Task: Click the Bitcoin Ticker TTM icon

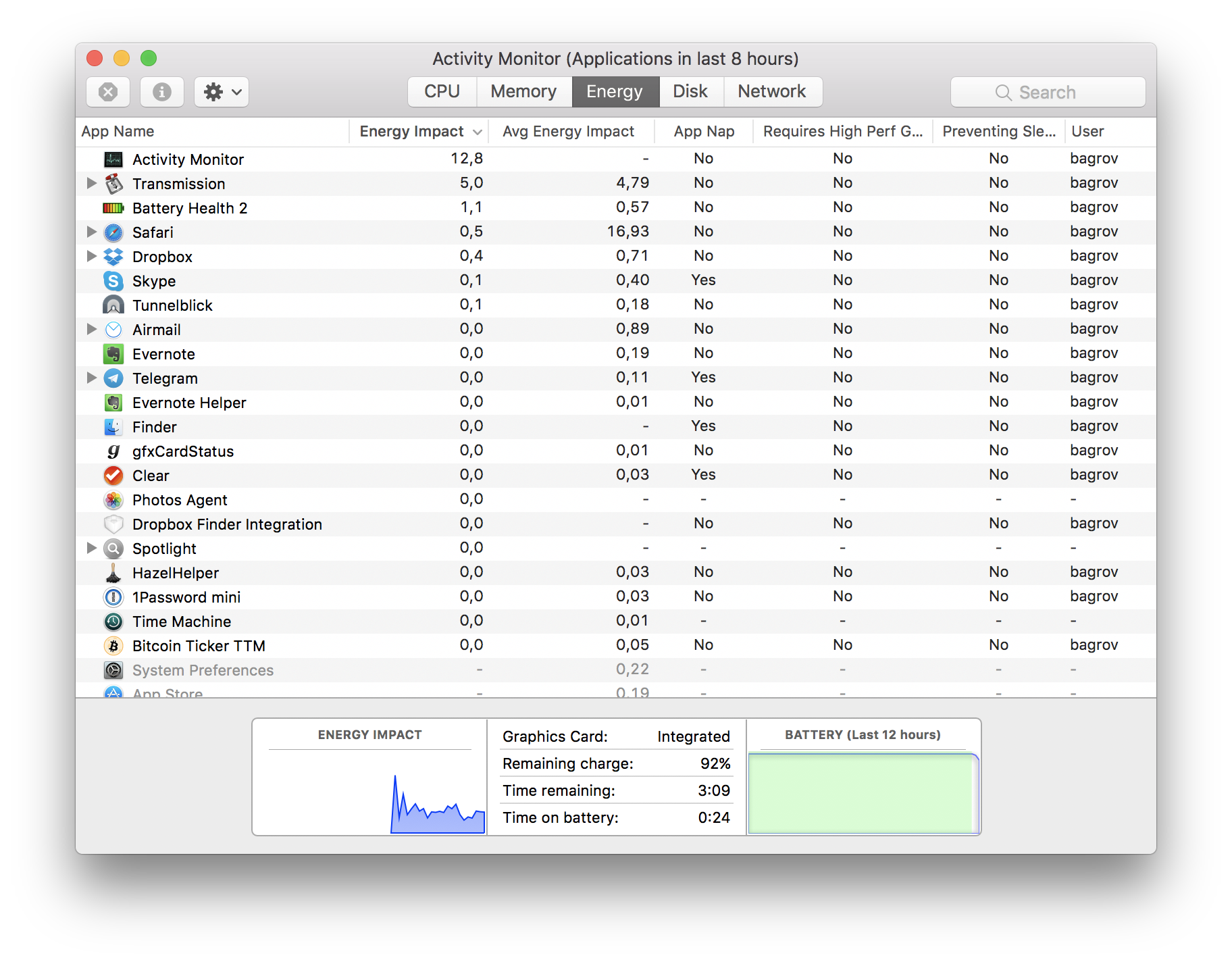Action: point(113,646)
